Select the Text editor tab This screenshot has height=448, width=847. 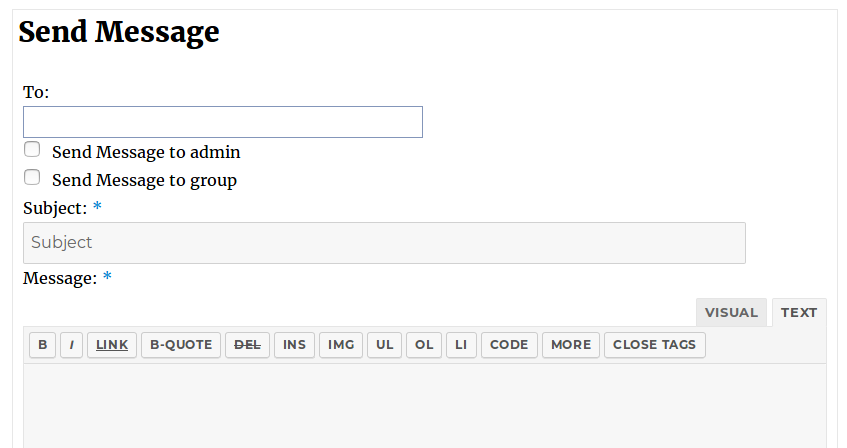click(799, 312)
